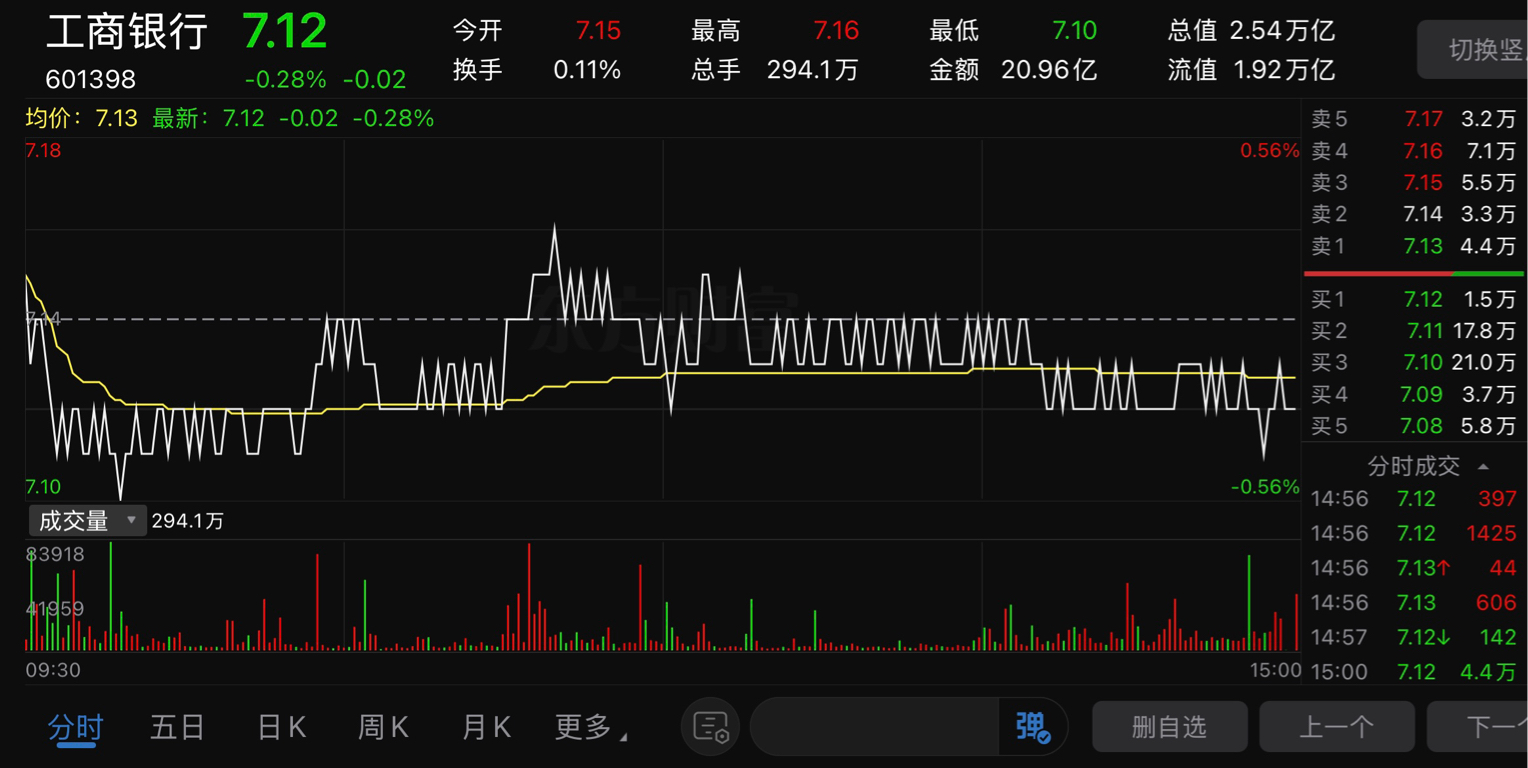Viewport: 1528px width, 768px height.
Task: Click the 83918 volume axis label
Action: coord(56,554)
